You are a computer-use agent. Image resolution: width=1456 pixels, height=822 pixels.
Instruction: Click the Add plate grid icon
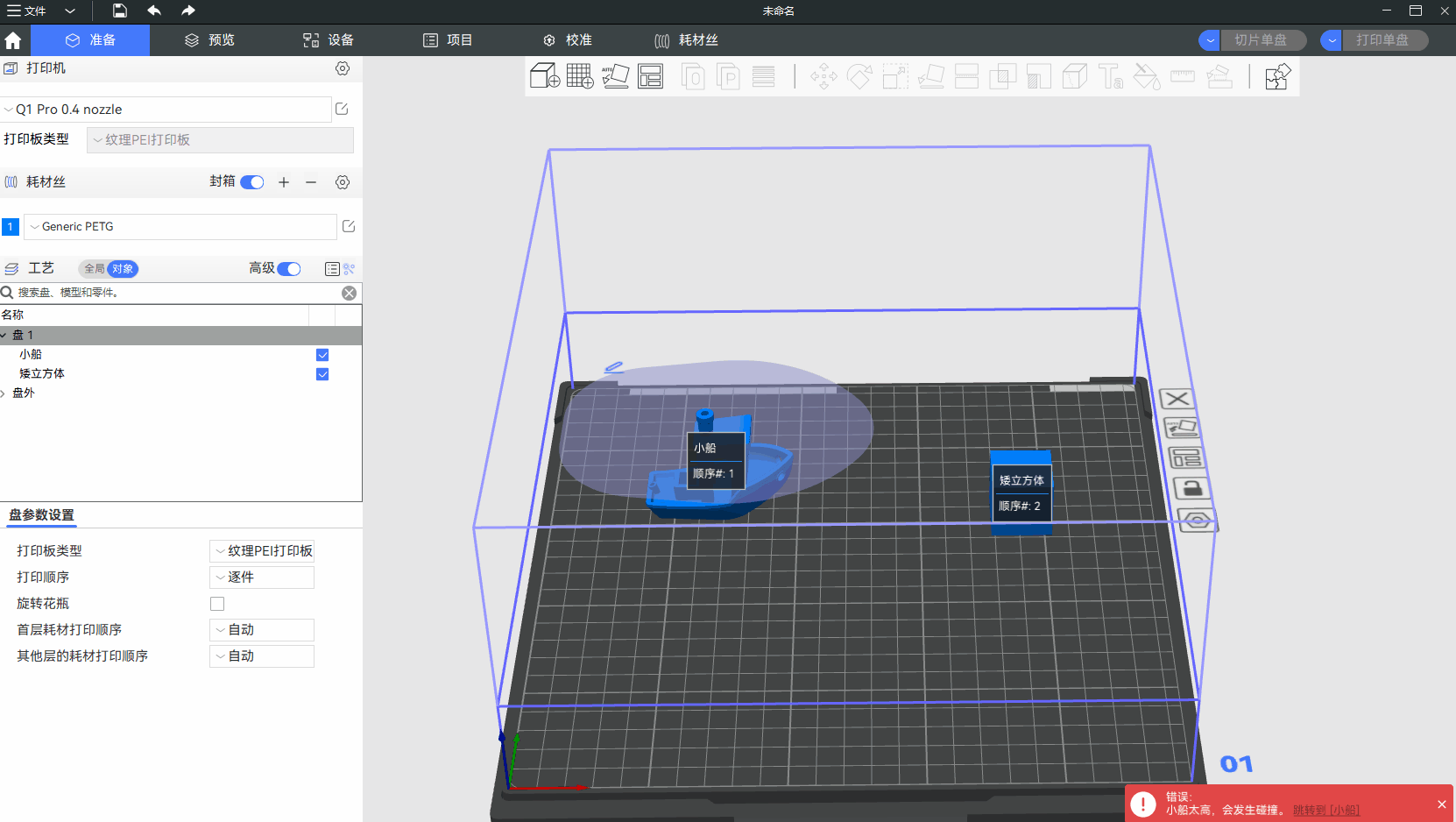coord(579,76)
